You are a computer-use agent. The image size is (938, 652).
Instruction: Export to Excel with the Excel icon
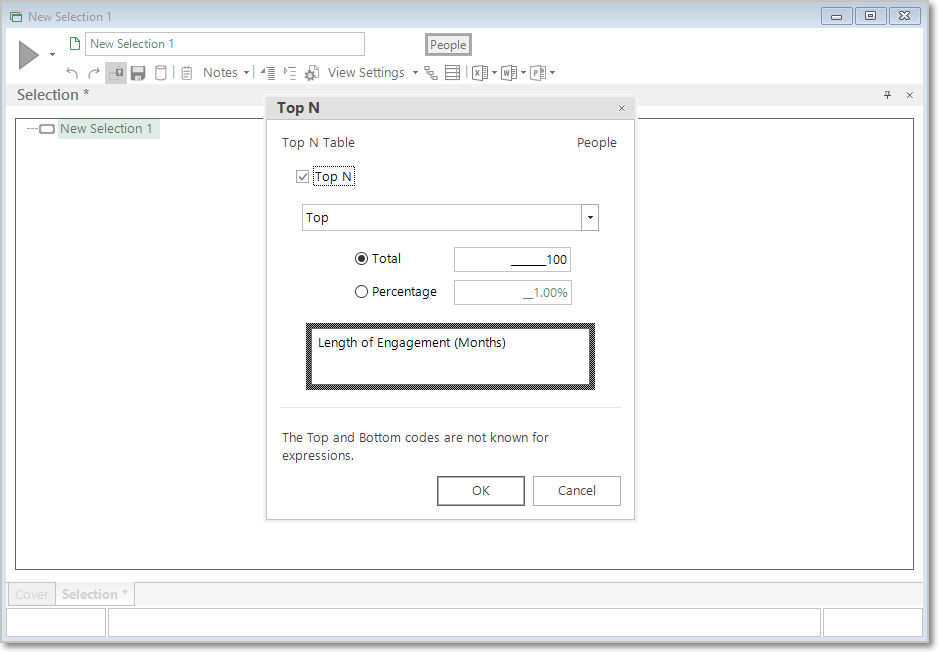coord(480,73)
